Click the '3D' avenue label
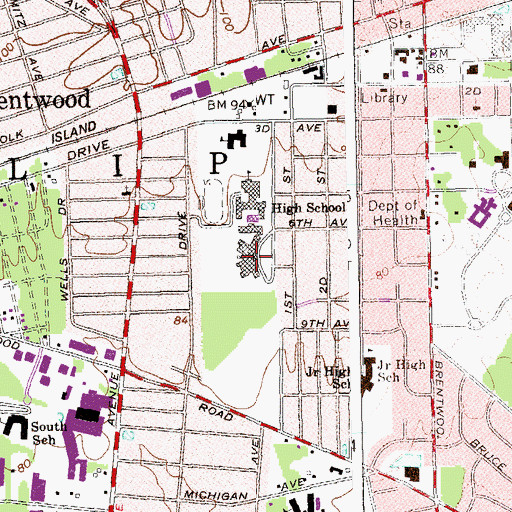This screenshot has width=512, height=512. [x=263, y=129]
